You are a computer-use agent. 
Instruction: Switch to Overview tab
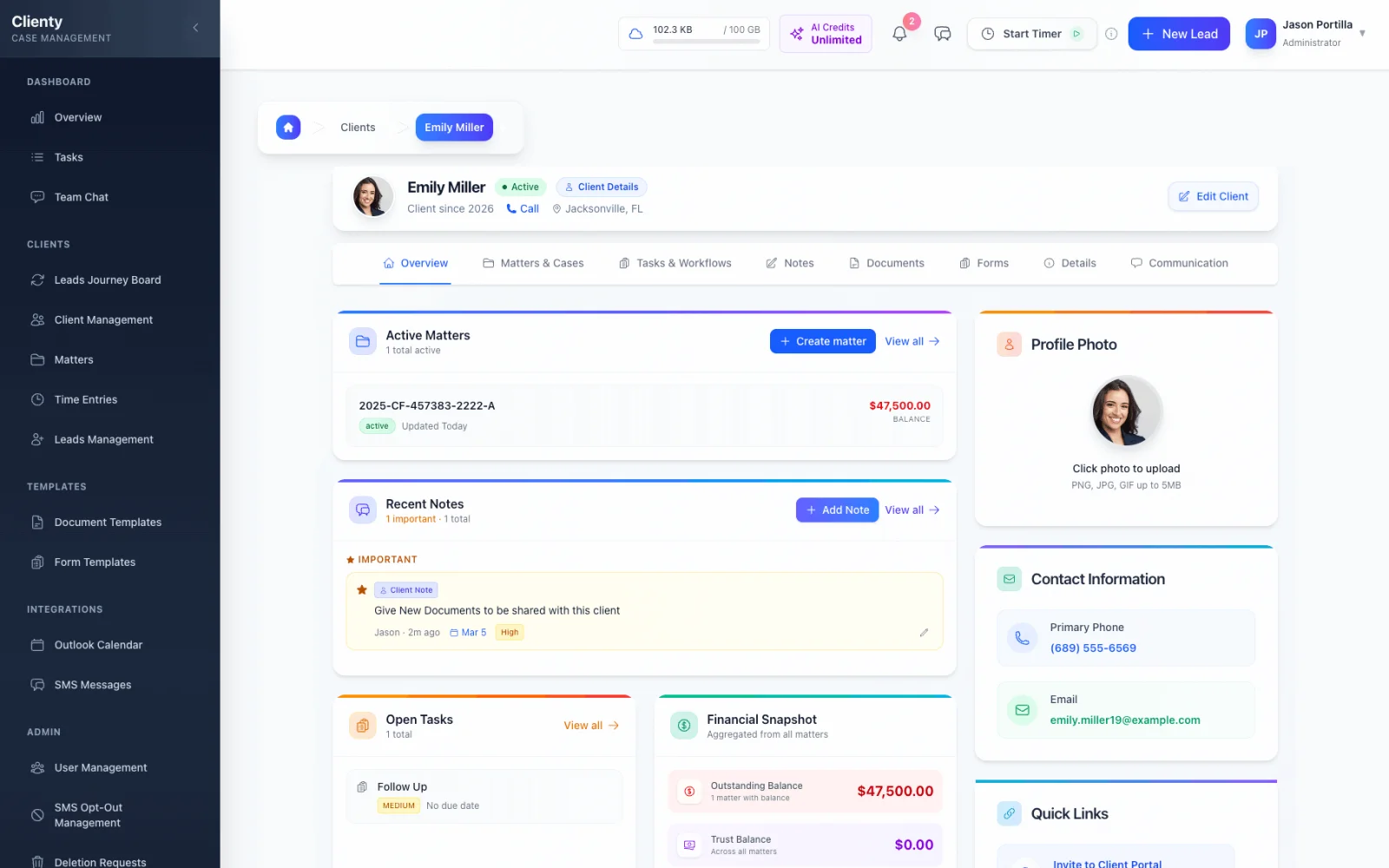(x=416, y=263)
